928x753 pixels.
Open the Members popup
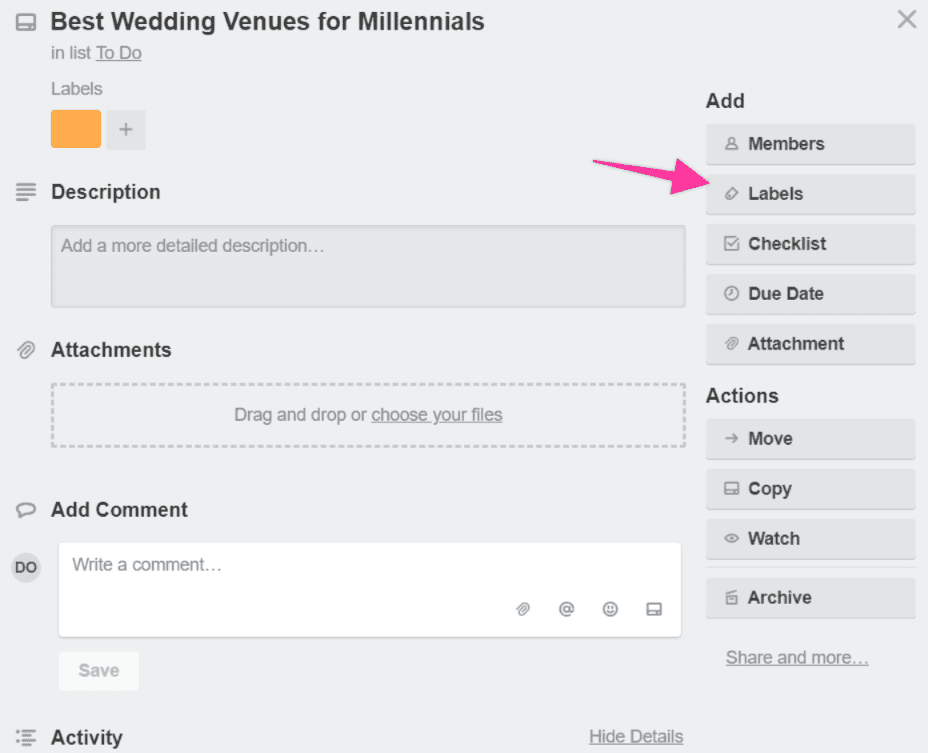click(810, 144)
